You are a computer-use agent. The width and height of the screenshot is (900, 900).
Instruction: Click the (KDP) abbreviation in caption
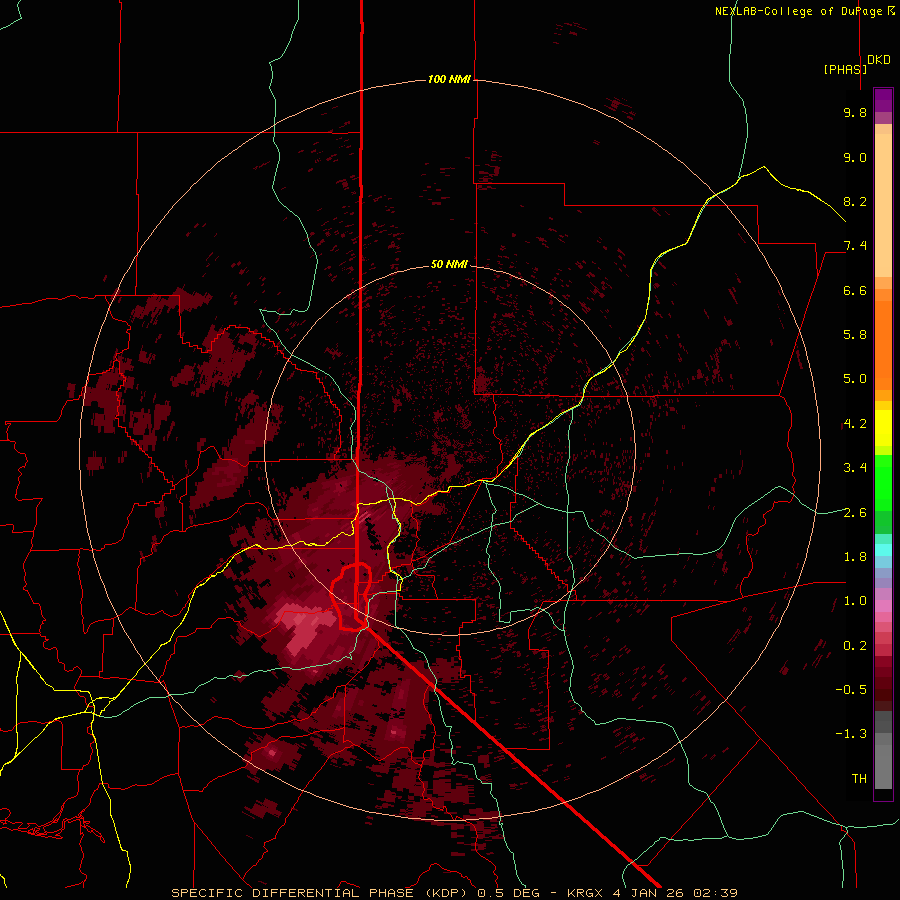pyautogui.click(x=445, y=893)
